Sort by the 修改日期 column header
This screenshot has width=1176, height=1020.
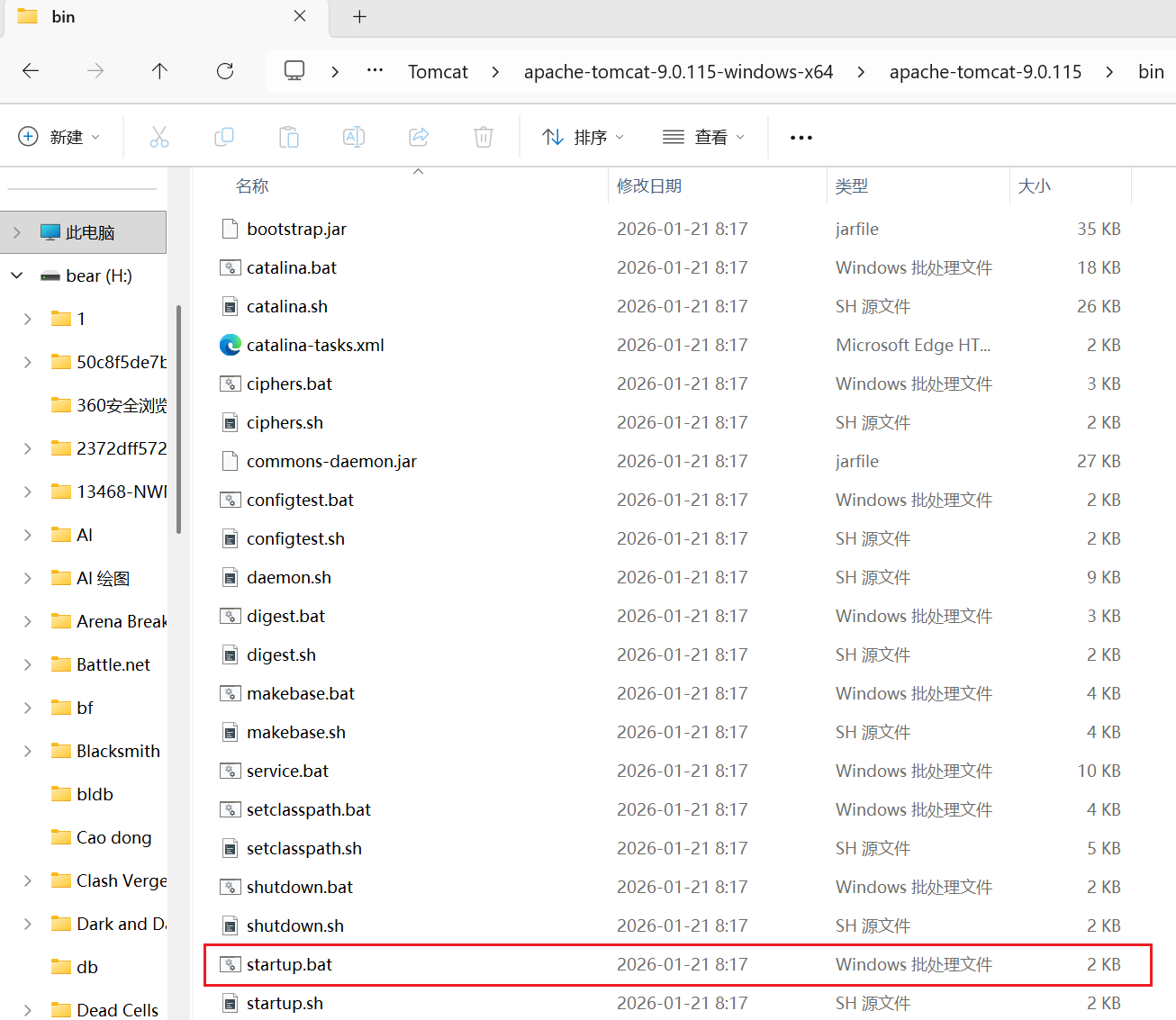pos(649,186)
